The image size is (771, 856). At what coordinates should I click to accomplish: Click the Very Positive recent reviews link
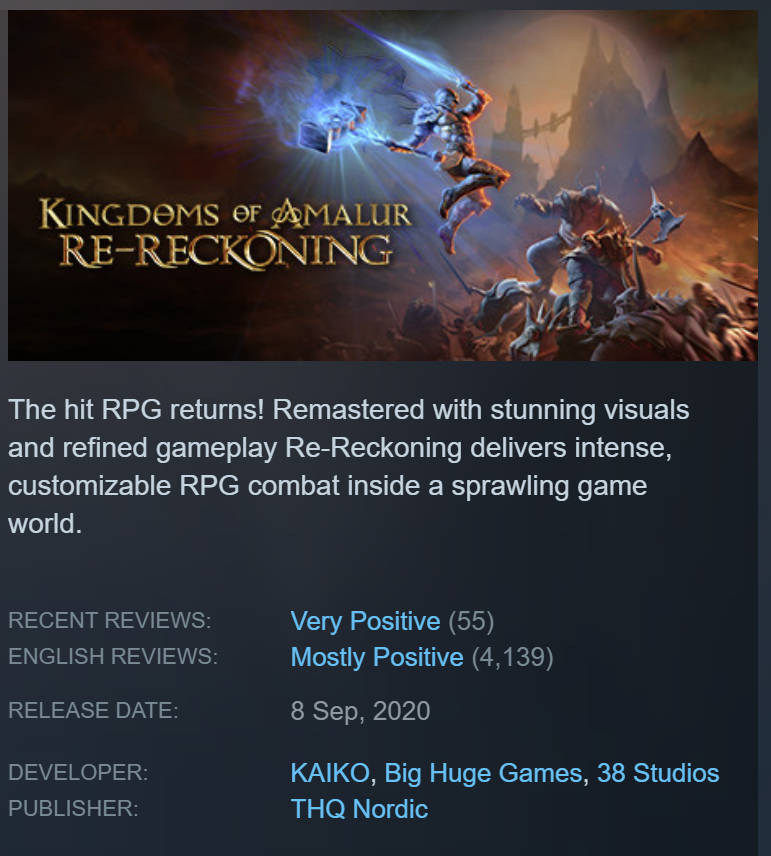[365, 621]
